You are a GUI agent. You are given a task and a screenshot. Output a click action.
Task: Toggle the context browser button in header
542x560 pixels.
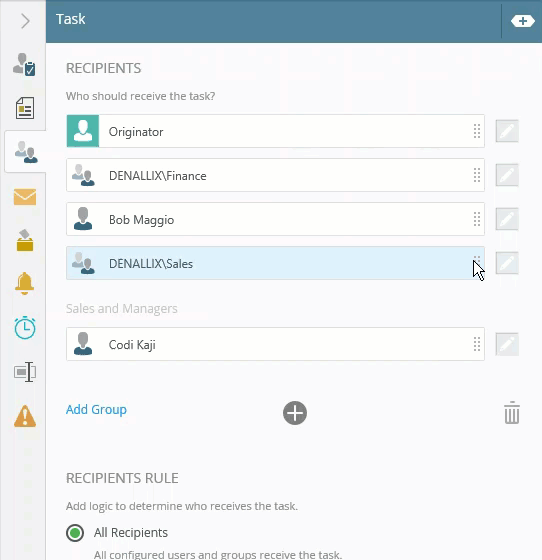coord(522,21)
